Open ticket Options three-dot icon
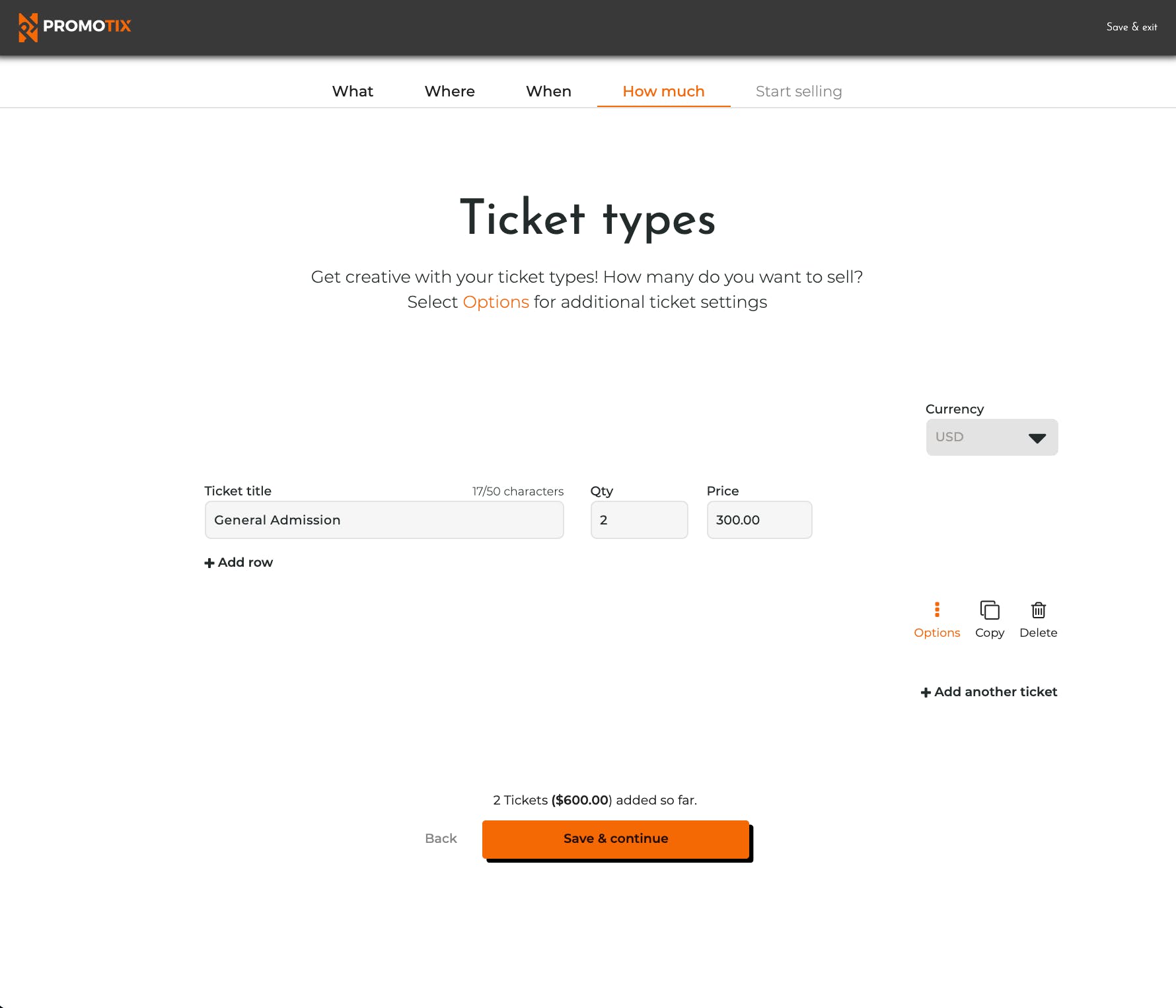 (937, 609)
